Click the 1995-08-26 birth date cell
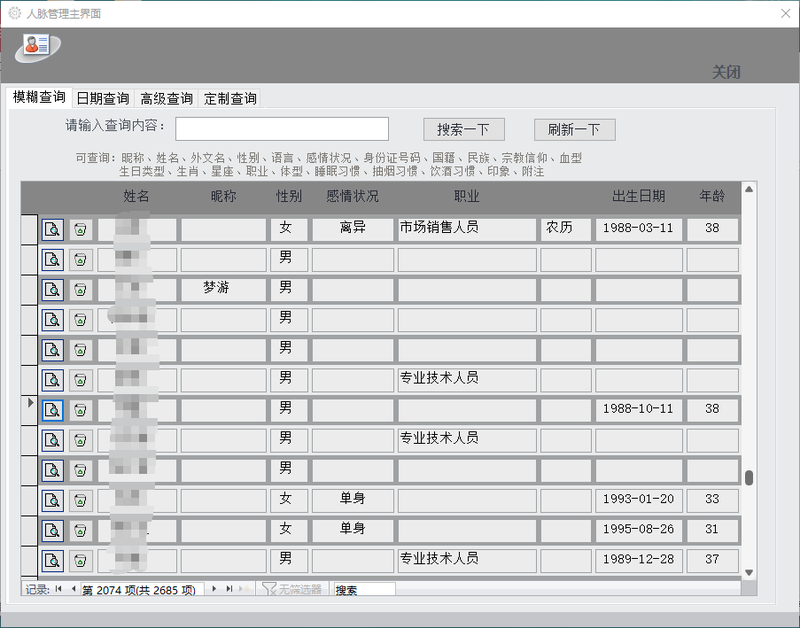This screenshot has height=628, width=800. [639, 531]
